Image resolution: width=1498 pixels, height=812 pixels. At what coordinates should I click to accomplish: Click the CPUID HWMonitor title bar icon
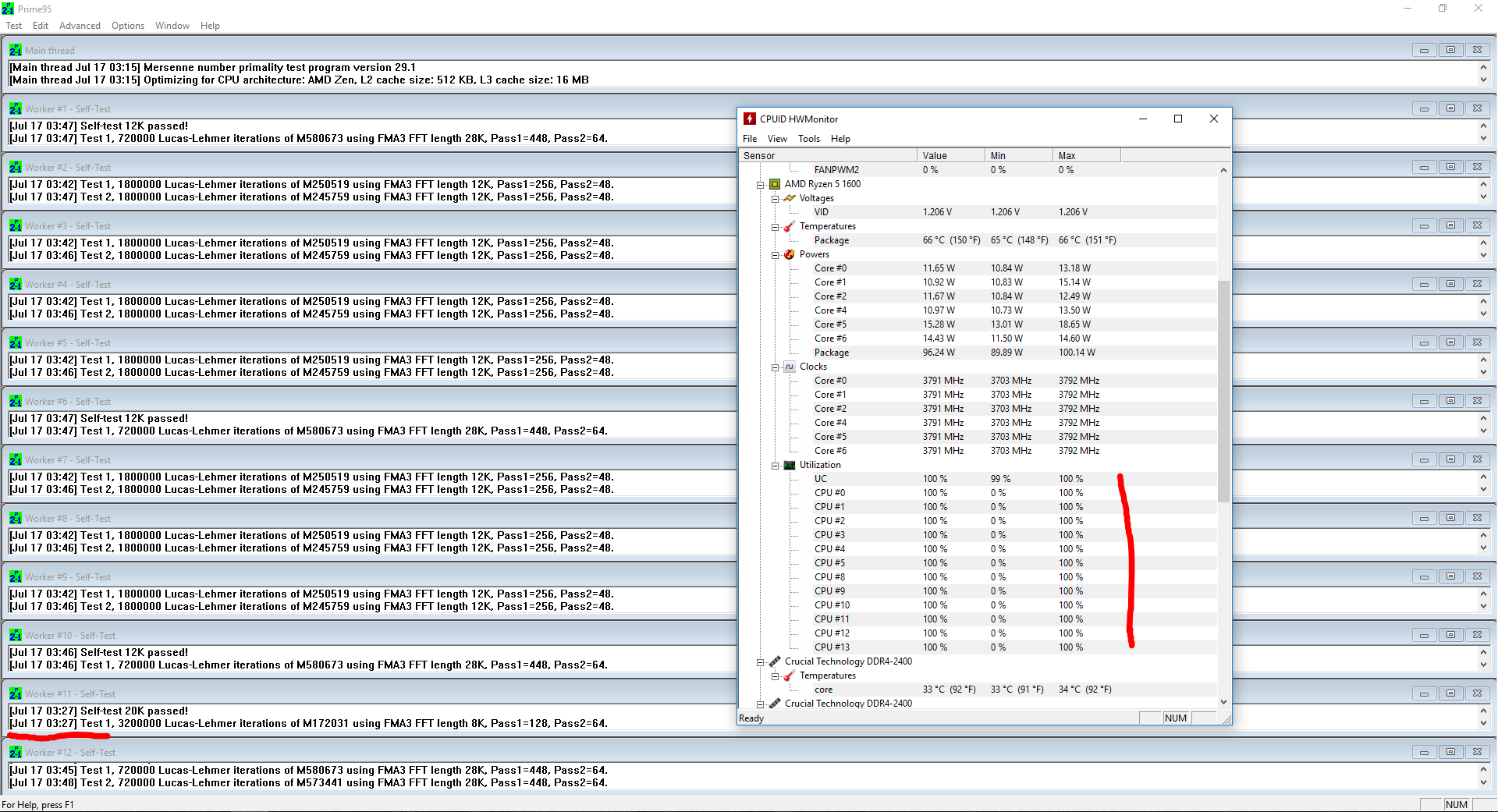pos(750,119)
